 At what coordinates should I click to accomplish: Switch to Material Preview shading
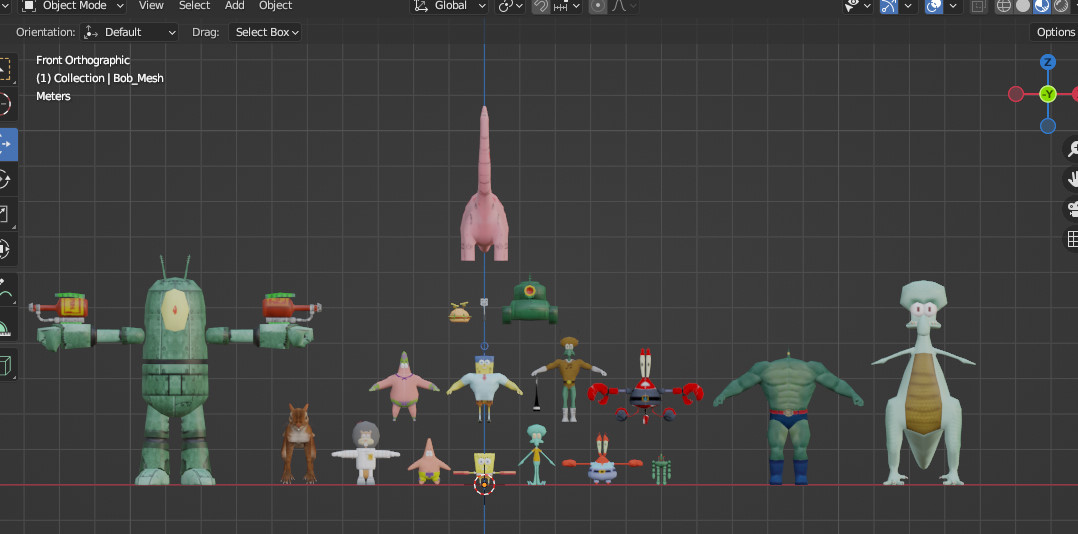(1042, 6)
